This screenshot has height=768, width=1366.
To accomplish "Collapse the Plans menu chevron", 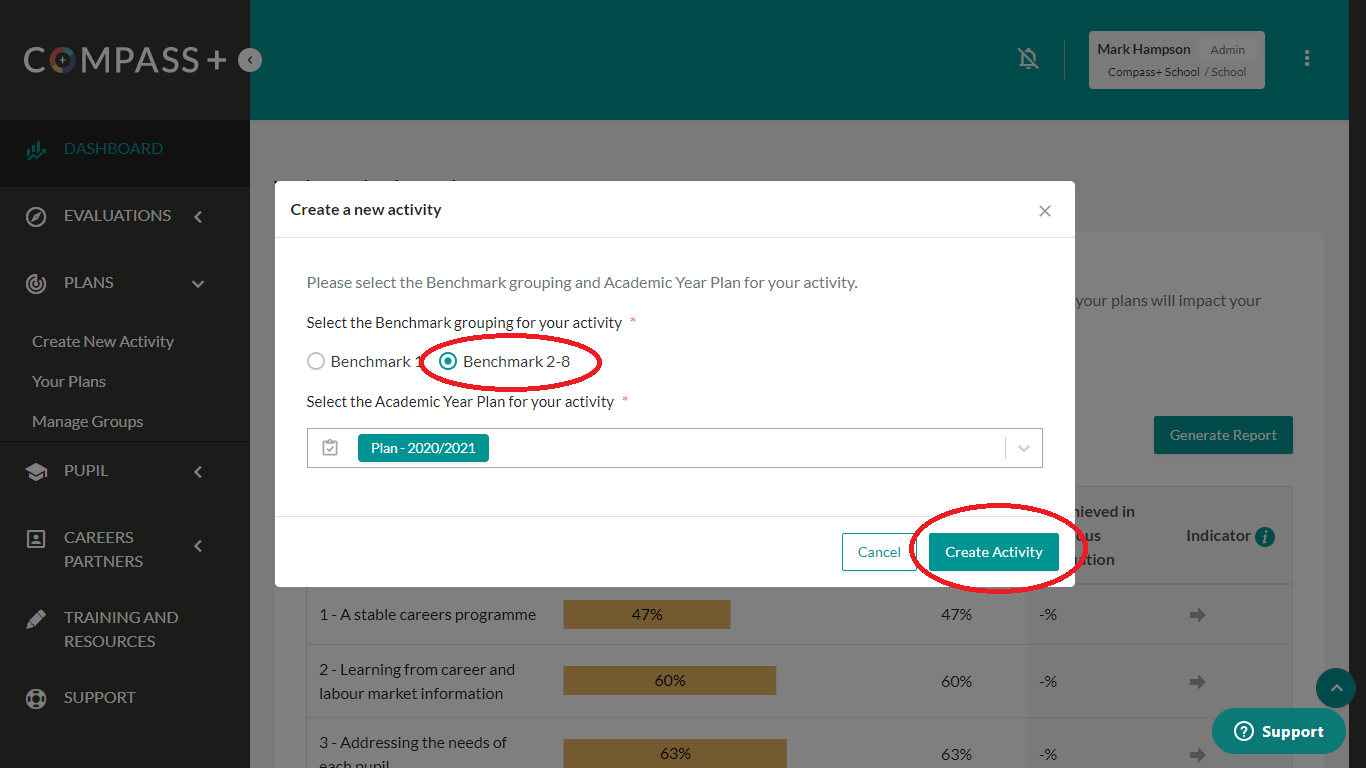I will pyautogui.click(x=198, y=284).
